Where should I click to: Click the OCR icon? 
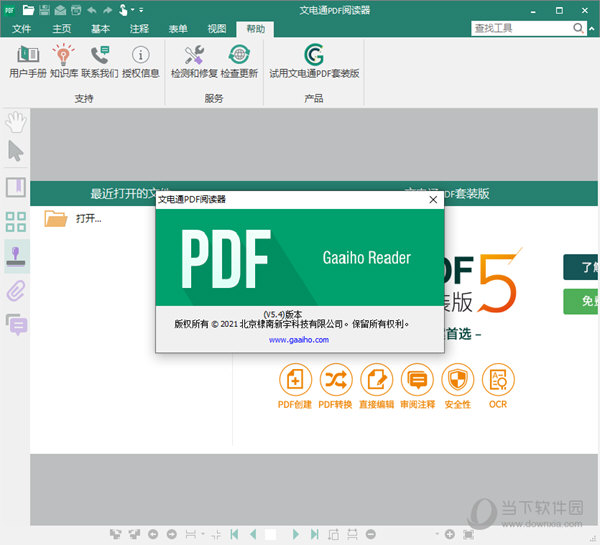tap(498, 380)
